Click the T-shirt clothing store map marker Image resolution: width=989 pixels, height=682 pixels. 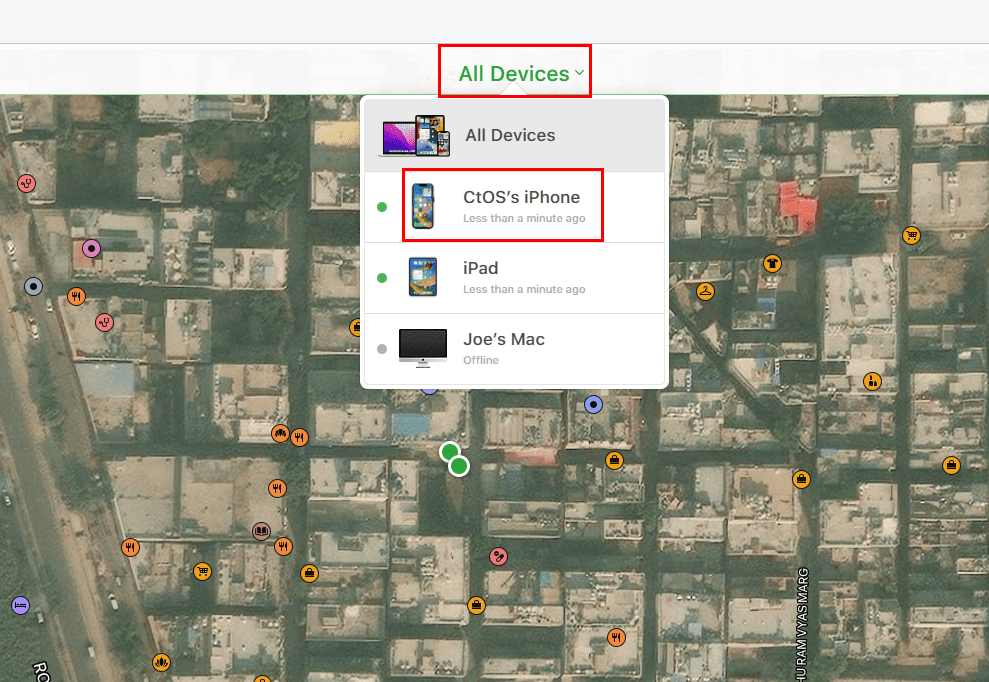point(772,263)
